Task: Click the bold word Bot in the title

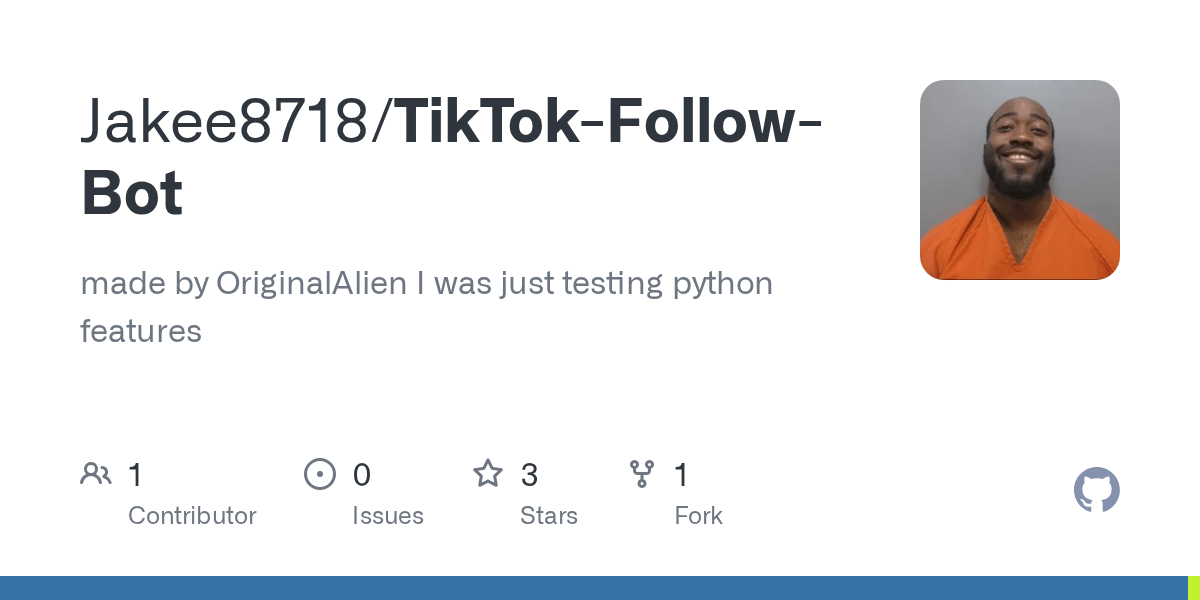Action: point(132,194)
